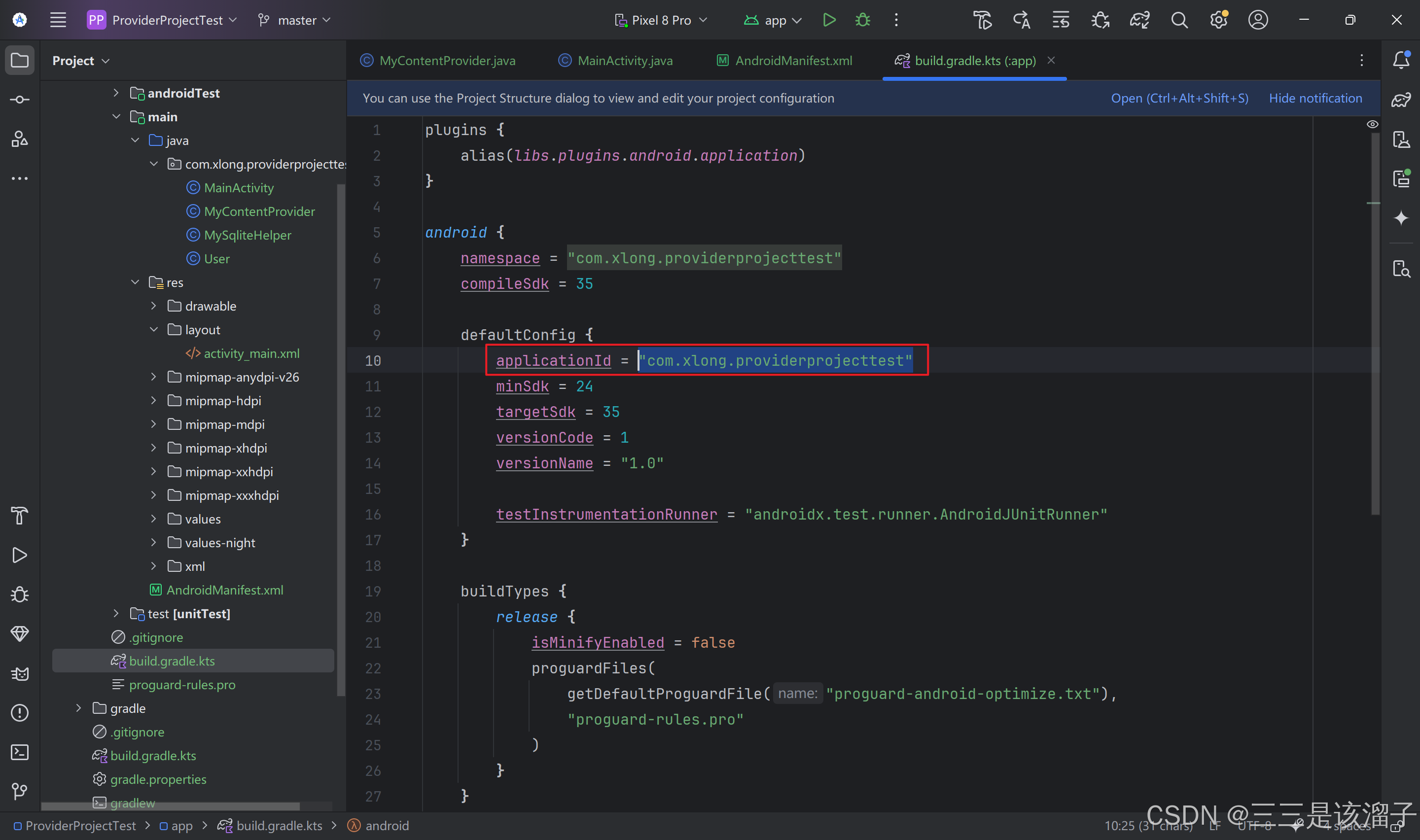Click the android breadcrumb in status bar
This screenshot has width=1420, height=840.
pos(378,826)
